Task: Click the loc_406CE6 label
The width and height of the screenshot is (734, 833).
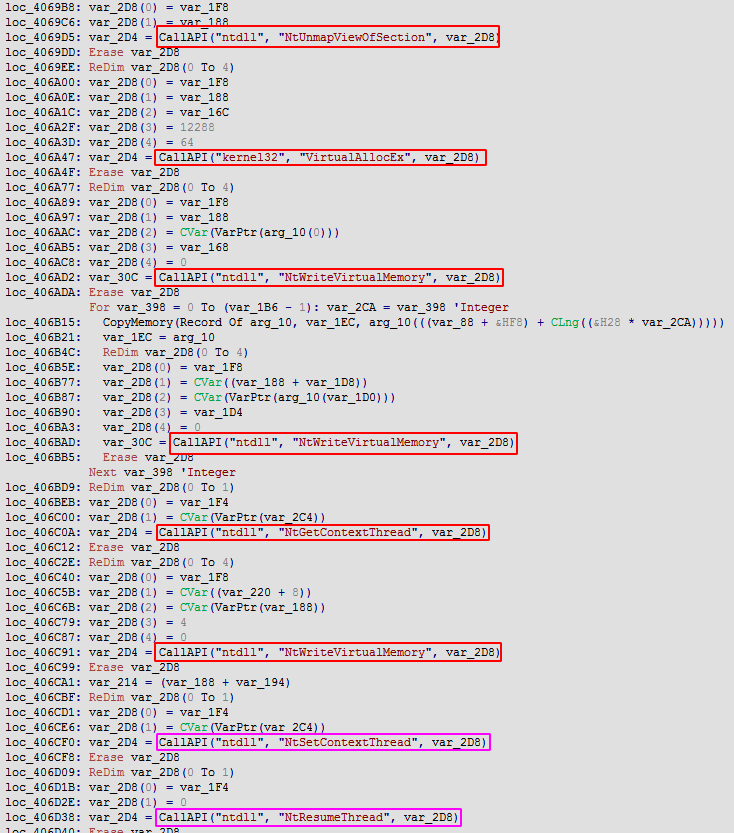Action: coord(43,727)
